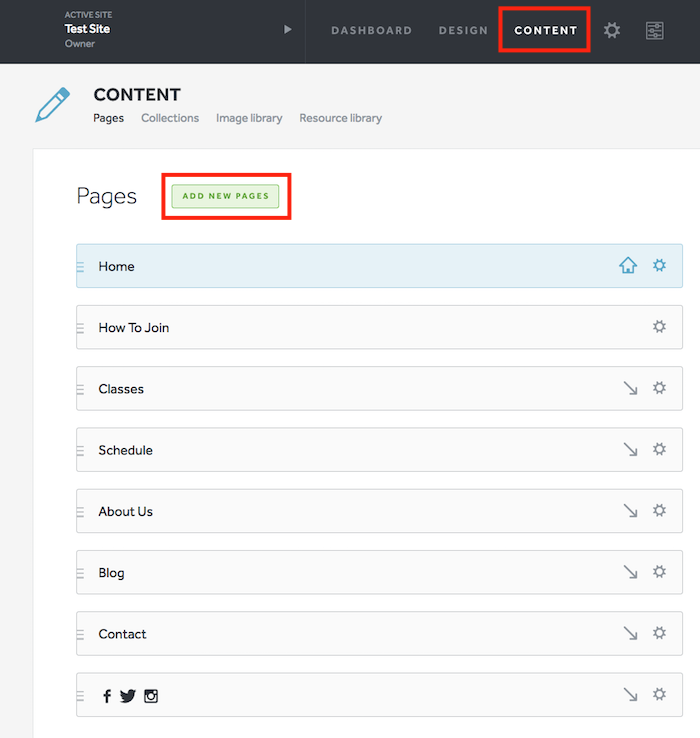
Task: Click gear icon on social icons row
Action: 659,694
